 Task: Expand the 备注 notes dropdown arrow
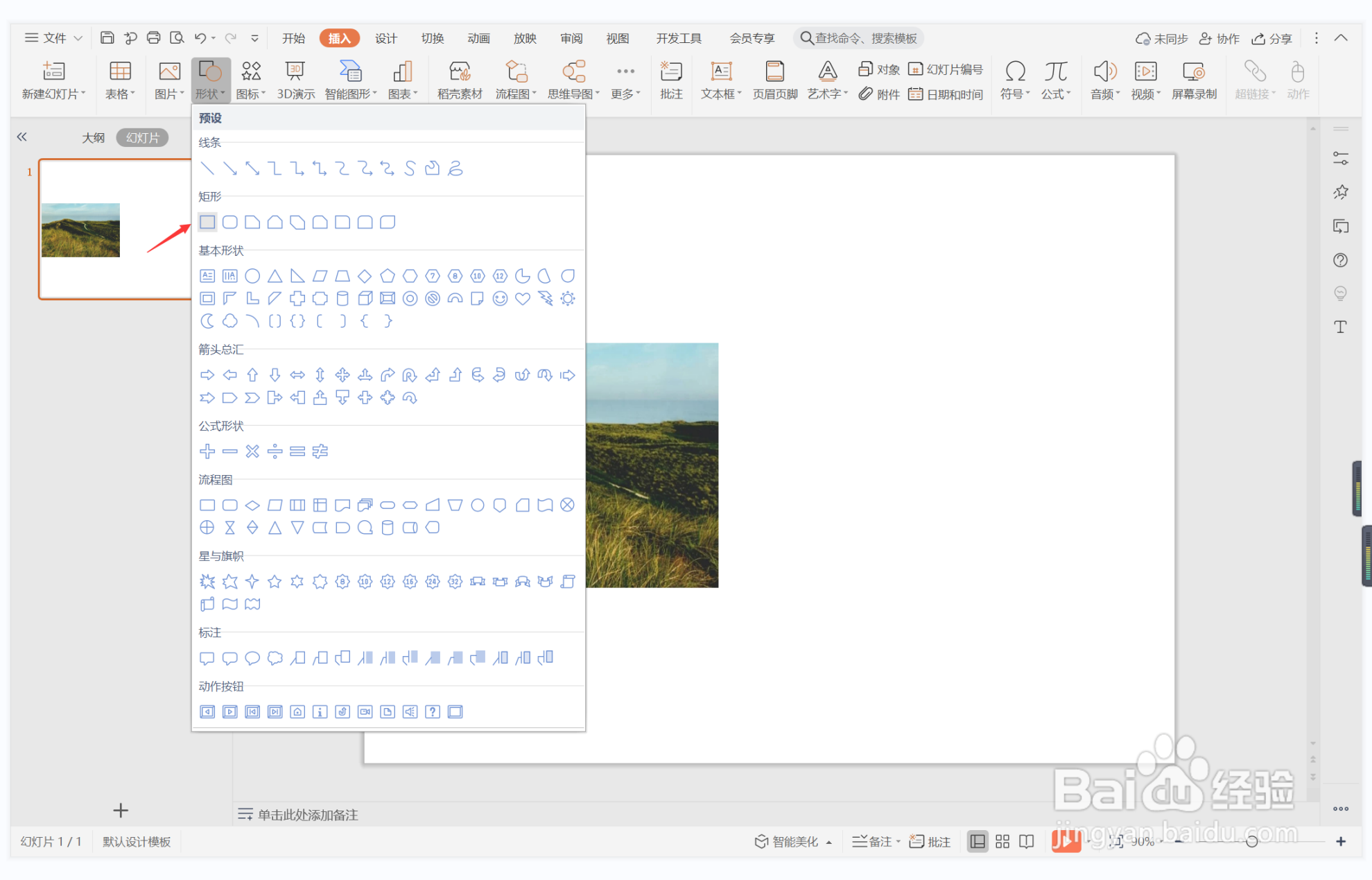point(898,841)
